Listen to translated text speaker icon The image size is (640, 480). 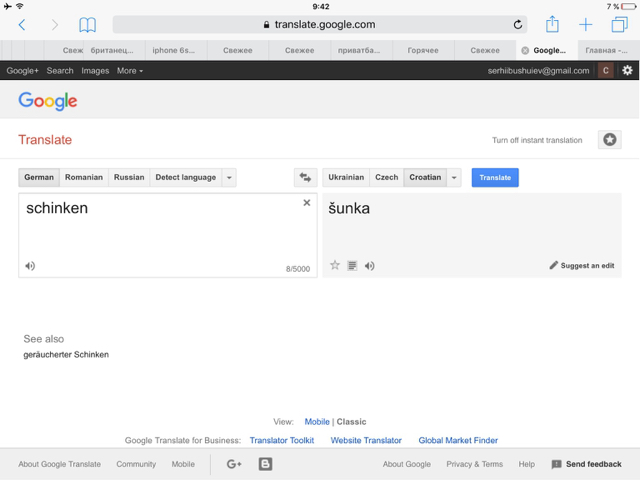tap(369, 266)
